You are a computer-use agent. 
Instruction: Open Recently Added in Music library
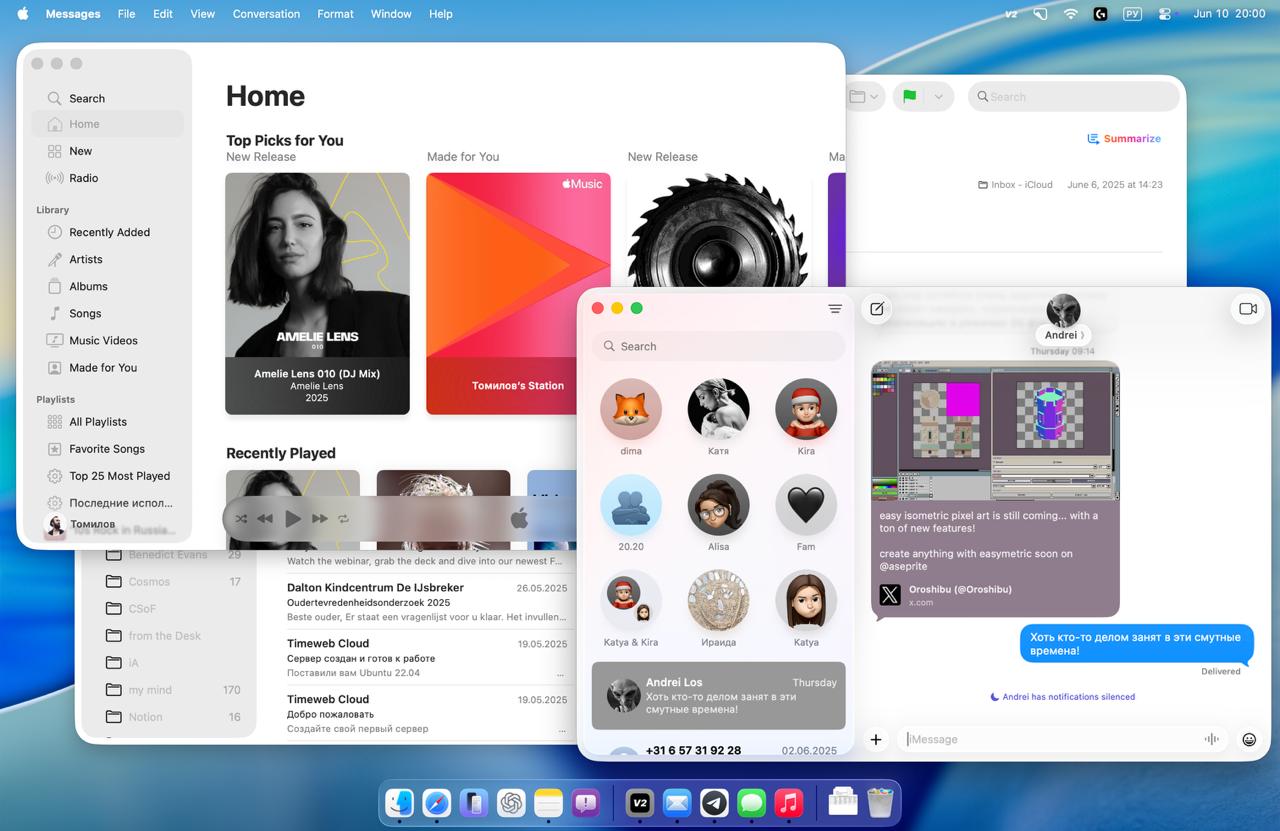[x=108, y=232]
